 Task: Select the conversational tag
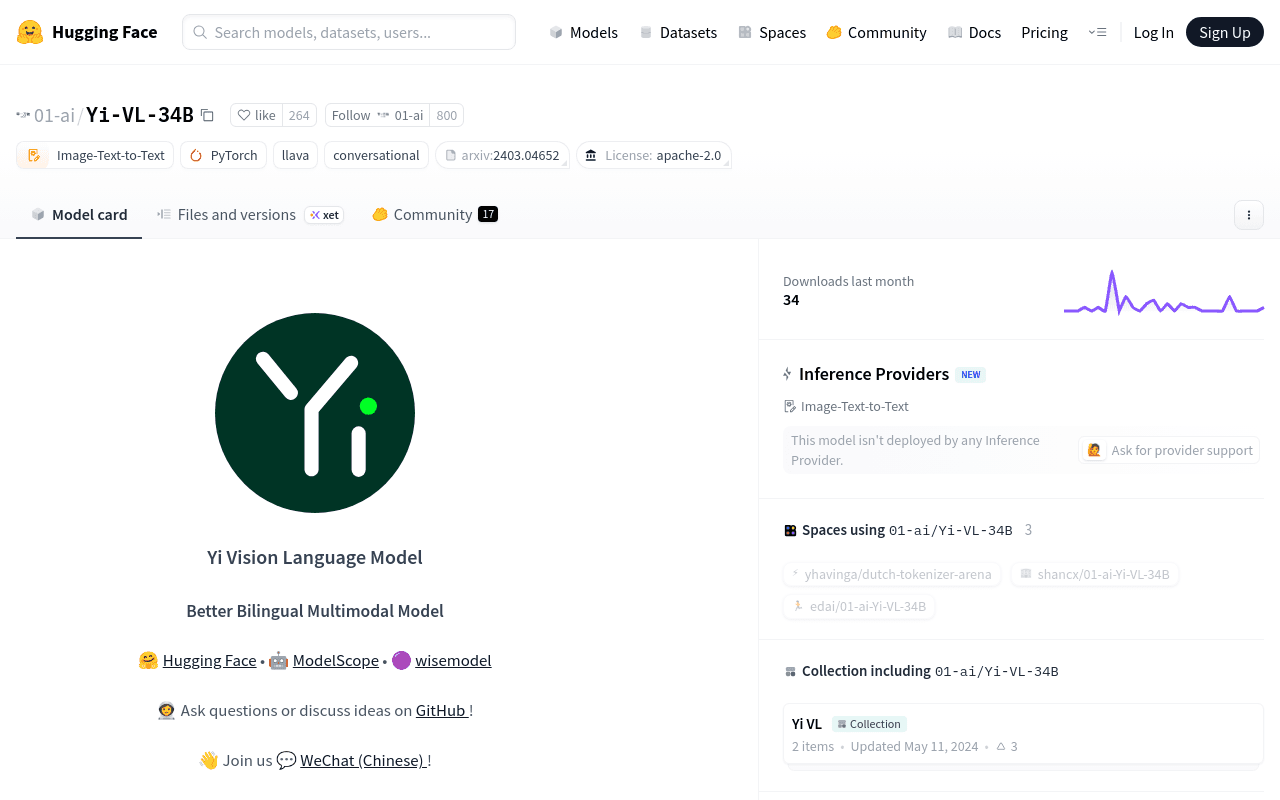click(376, 155)
